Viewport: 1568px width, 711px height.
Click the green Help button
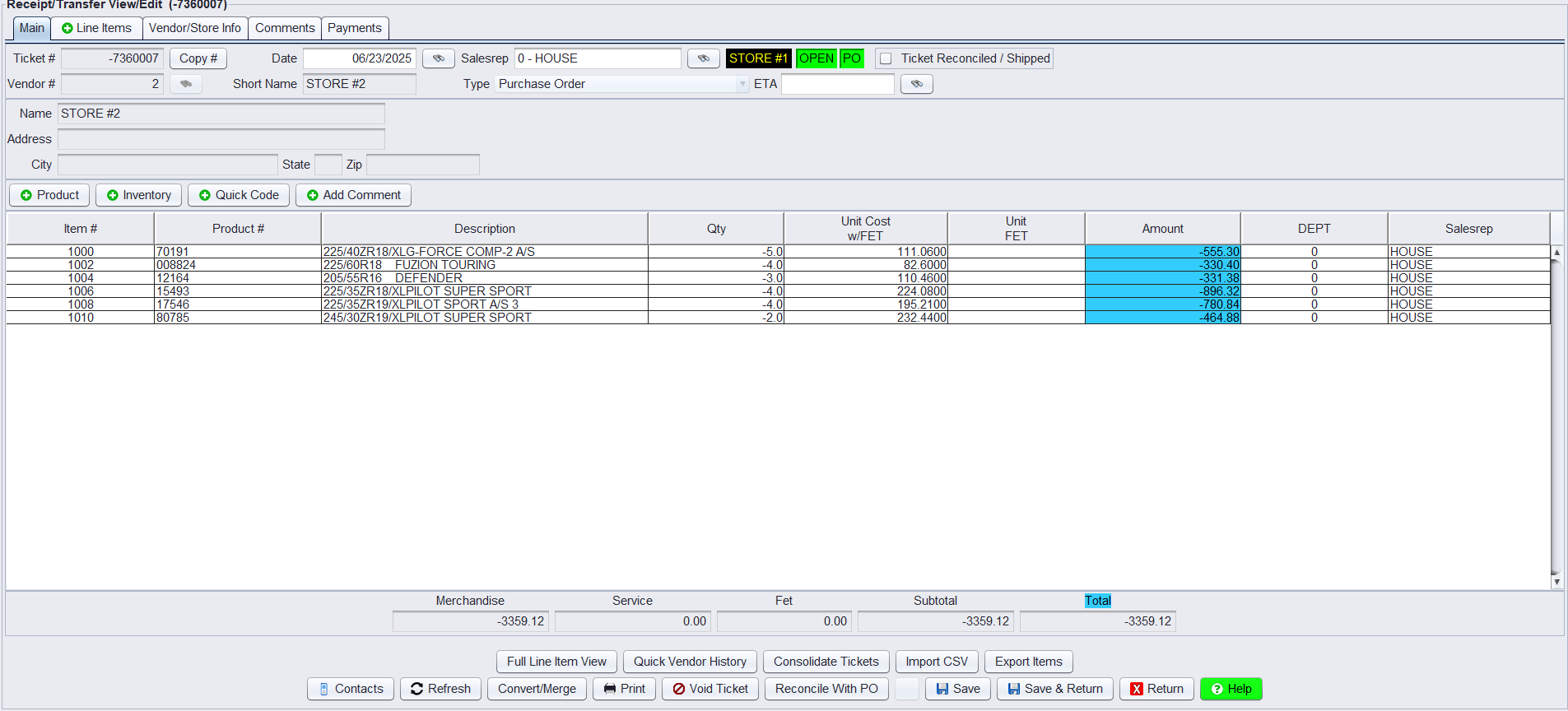click(1231, 689)
